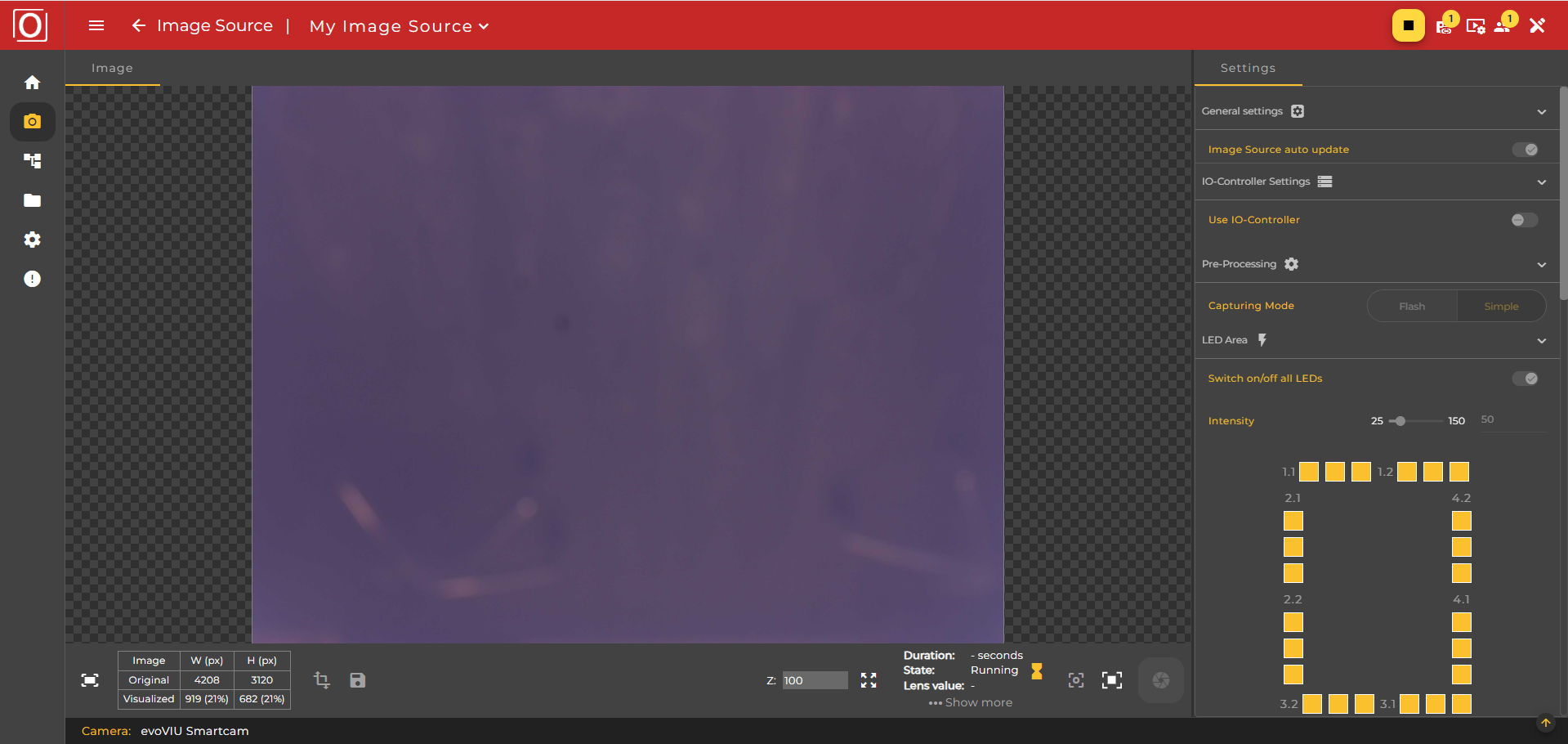Click the aperture capture button
Screen dimensions: 1568x744
tap(1160, 679)
